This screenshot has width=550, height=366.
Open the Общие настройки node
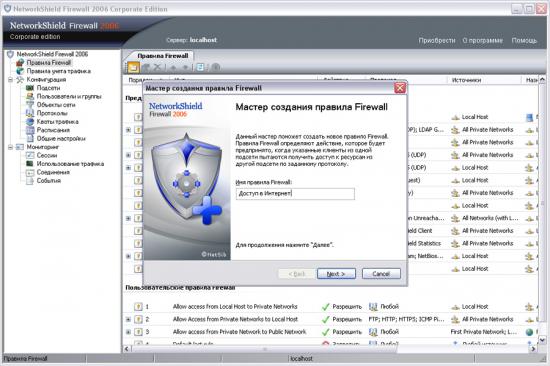pyautogui.click(x=61, y=138)
